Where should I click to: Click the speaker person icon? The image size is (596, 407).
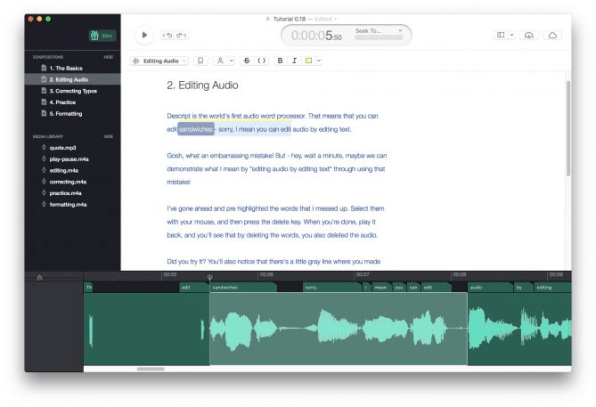[x=220, y=61]
